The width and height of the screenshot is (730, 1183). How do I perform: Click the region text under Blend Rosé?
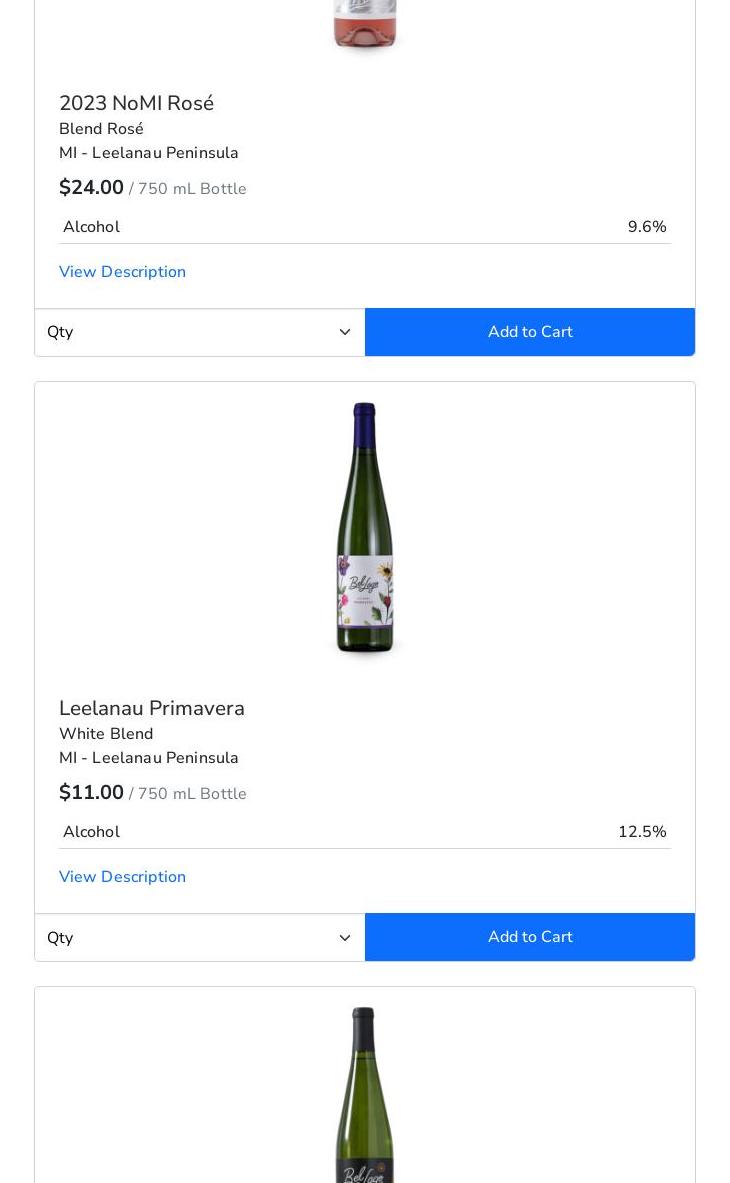149,153
